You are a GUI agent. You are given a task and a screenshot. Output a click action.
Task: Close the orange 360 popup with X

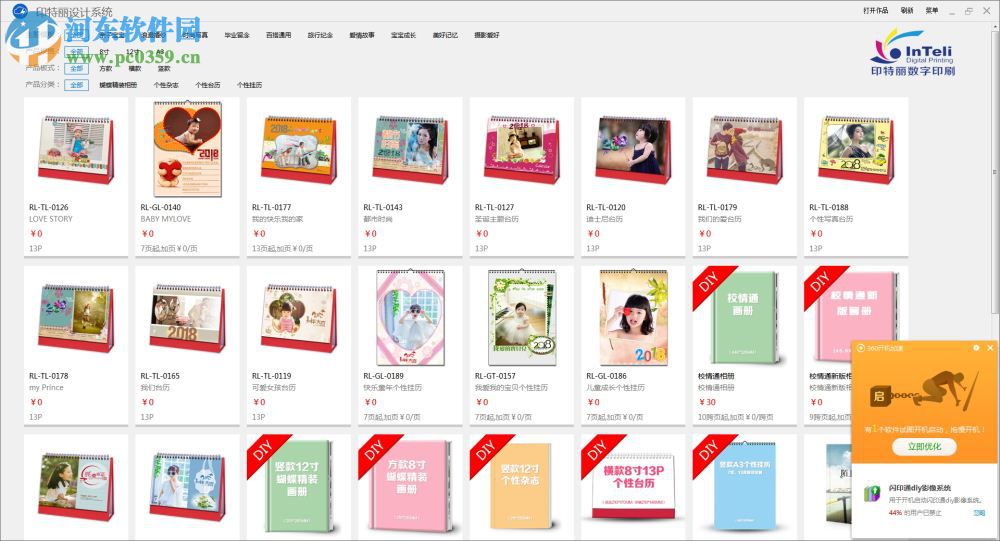[x=990, y=348]
